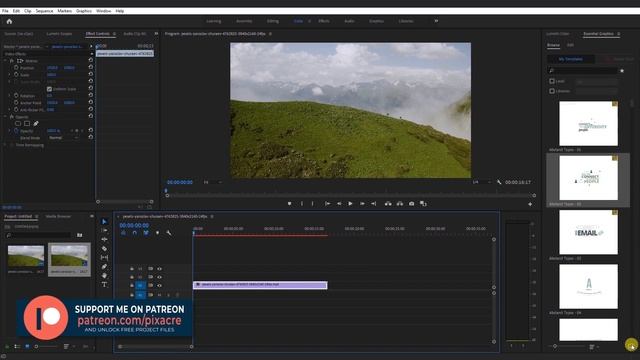The width and height of the screenshot is (640, 360).
Task: Open the File menu
Action: click(5, 11)
